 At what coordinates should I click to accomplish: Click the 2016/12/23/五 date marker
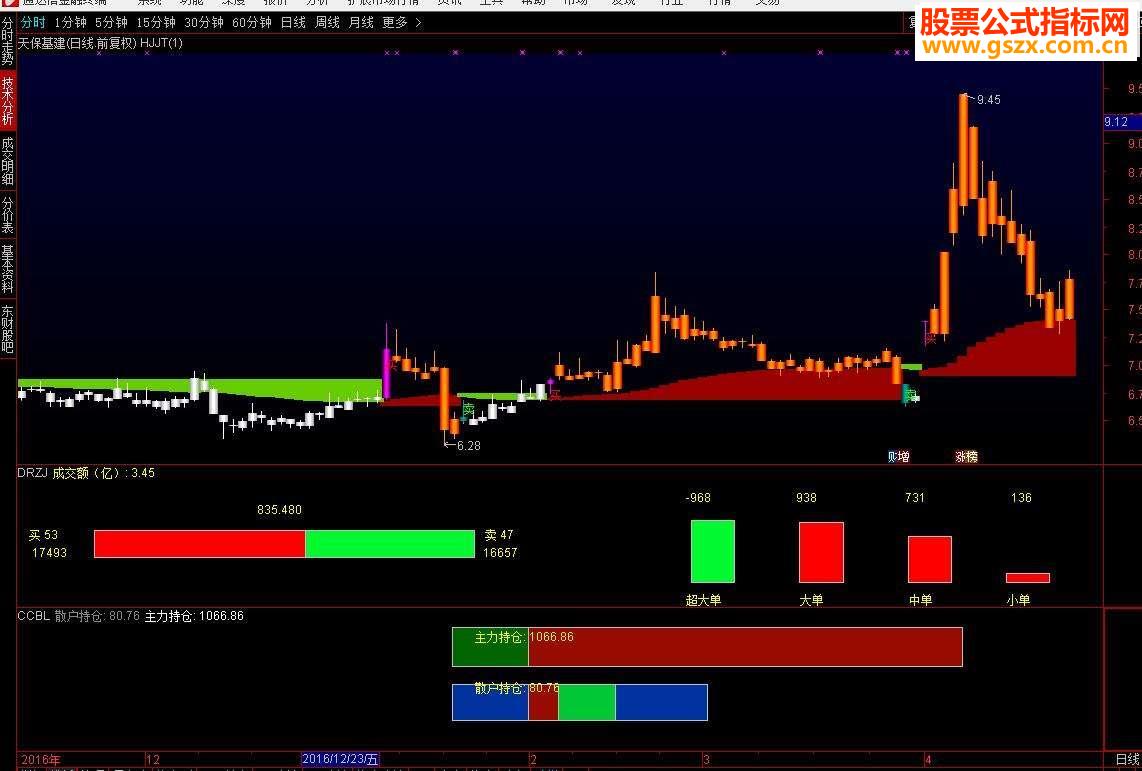(x=340, y=759)
